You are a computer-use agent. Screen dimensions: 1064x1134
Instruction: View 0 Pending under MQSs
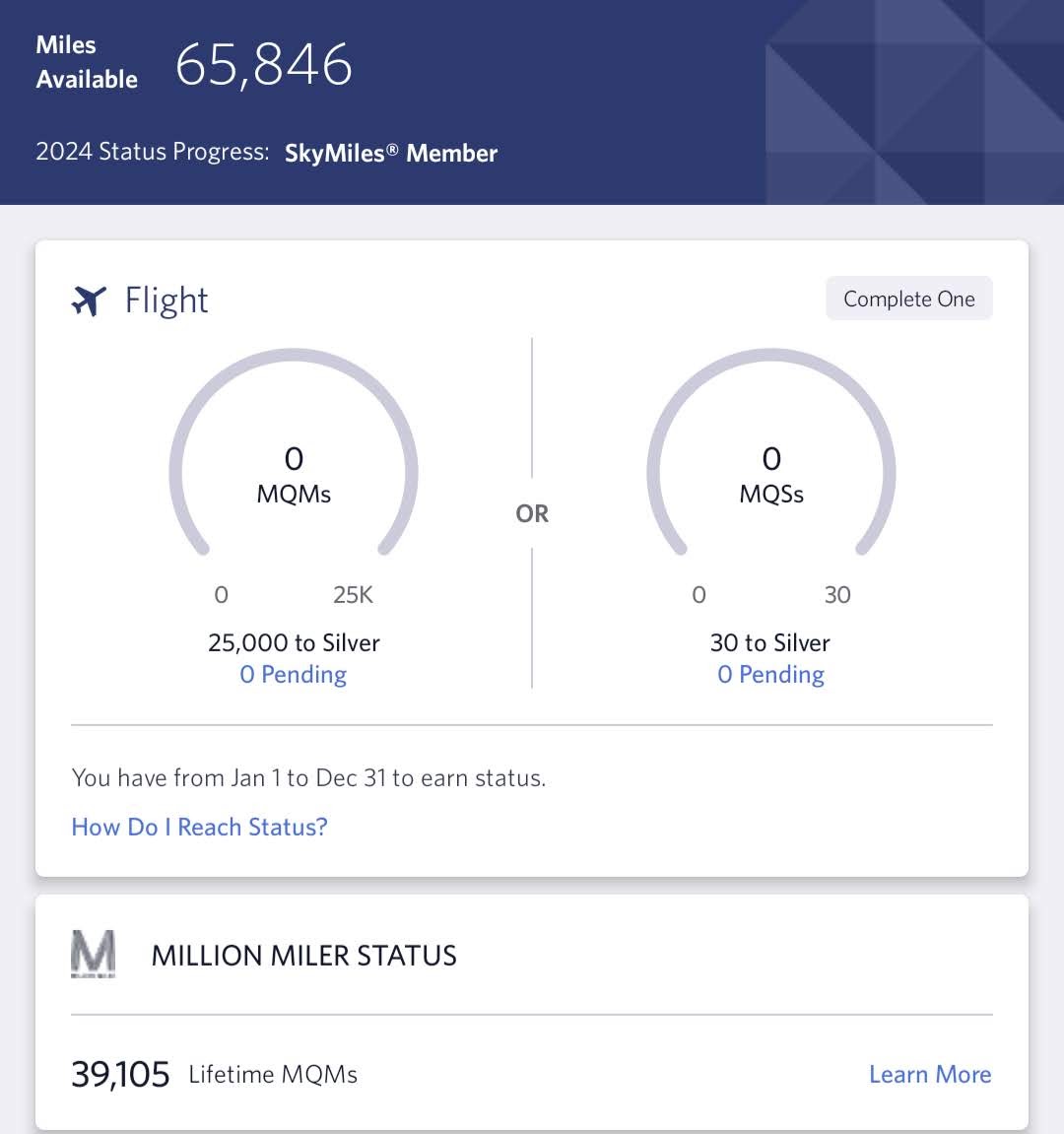pyautogui.click(x=771, y=674)
